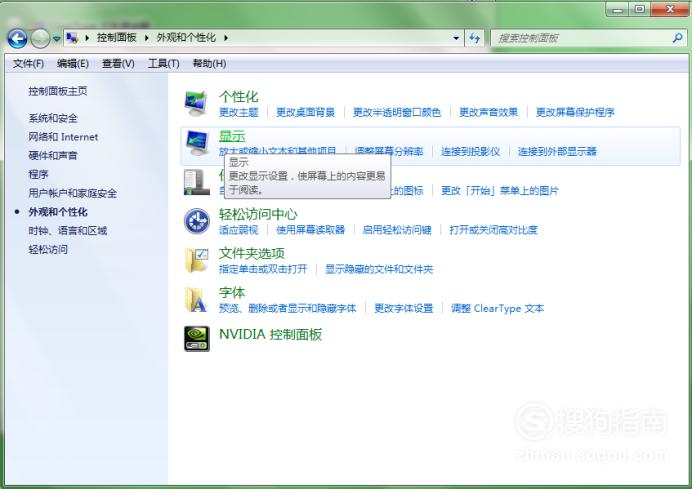This screenshot has width=692, height=489.
Task: Click 打开或关闭高对比度 link
Action: click(x=493, y=230)
